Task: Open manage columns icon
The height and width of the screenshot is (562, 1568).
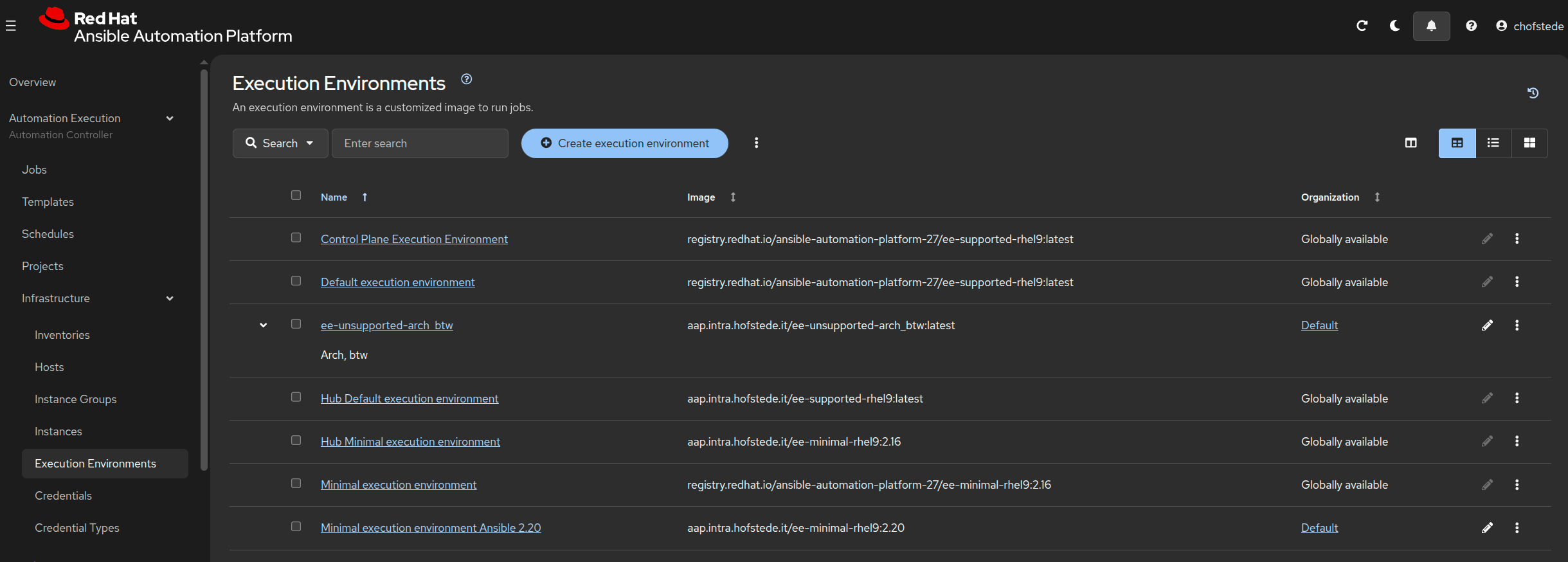Action: pyautogui.click(x=1410, y=143)
